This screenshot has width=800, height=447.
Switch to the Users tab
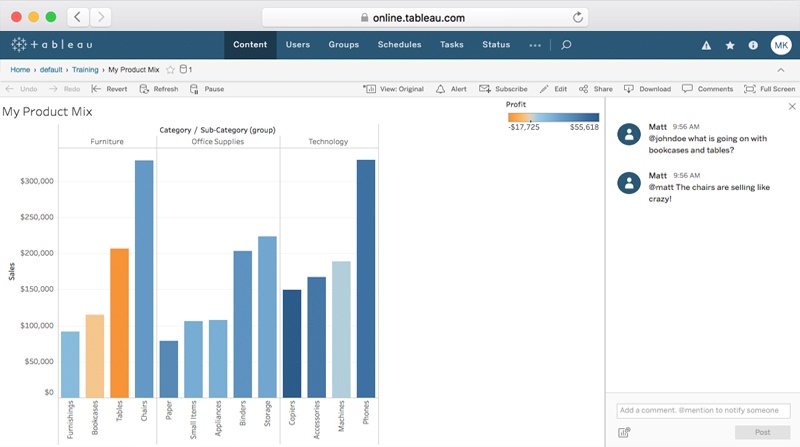pyautogui.click(x=297, y=45)
